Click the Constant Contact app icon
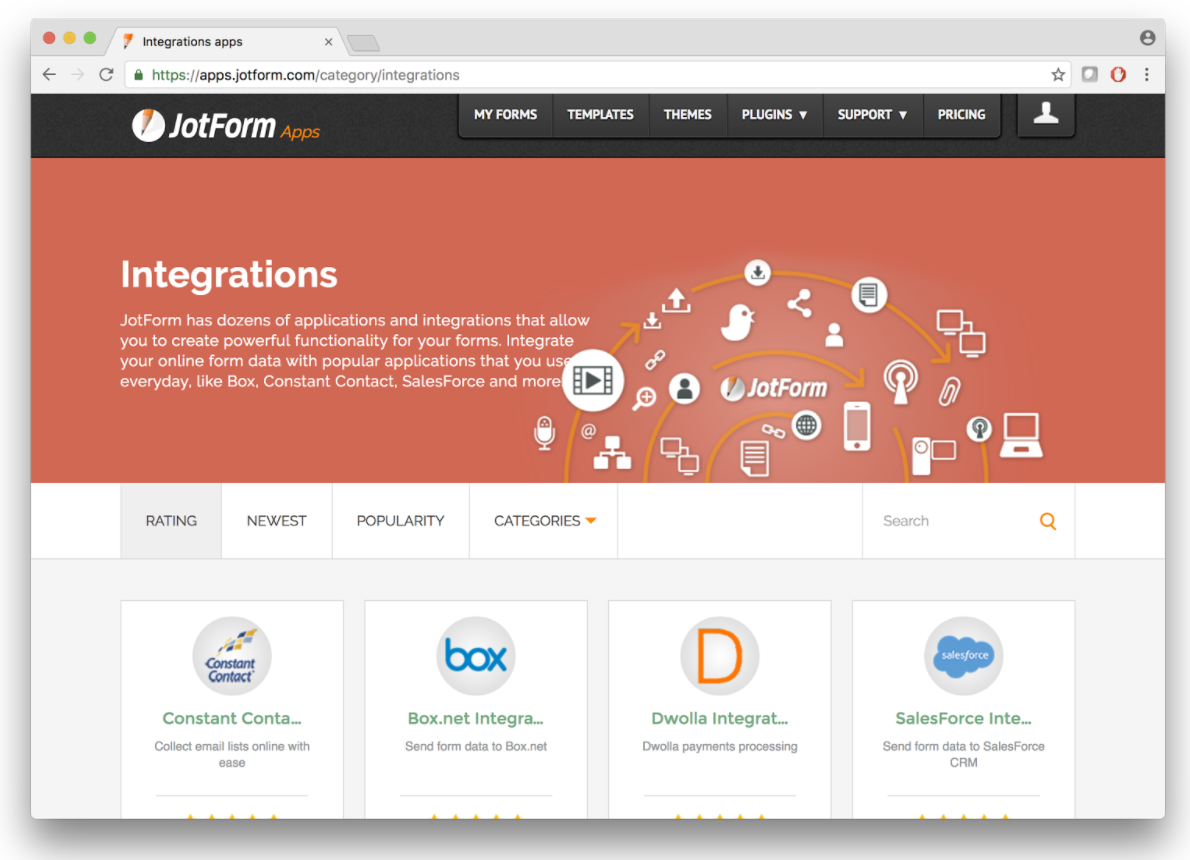 click(x=231, y=656)
